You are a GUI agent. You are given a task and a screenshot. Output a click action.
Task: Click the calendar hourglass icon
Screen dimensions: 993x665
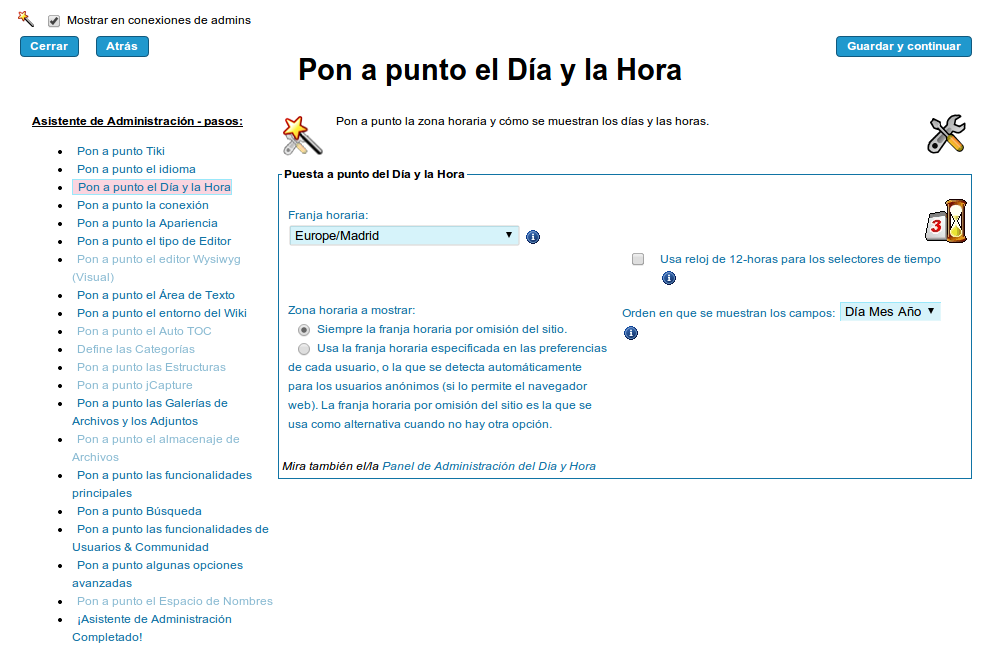click(945, 221)
